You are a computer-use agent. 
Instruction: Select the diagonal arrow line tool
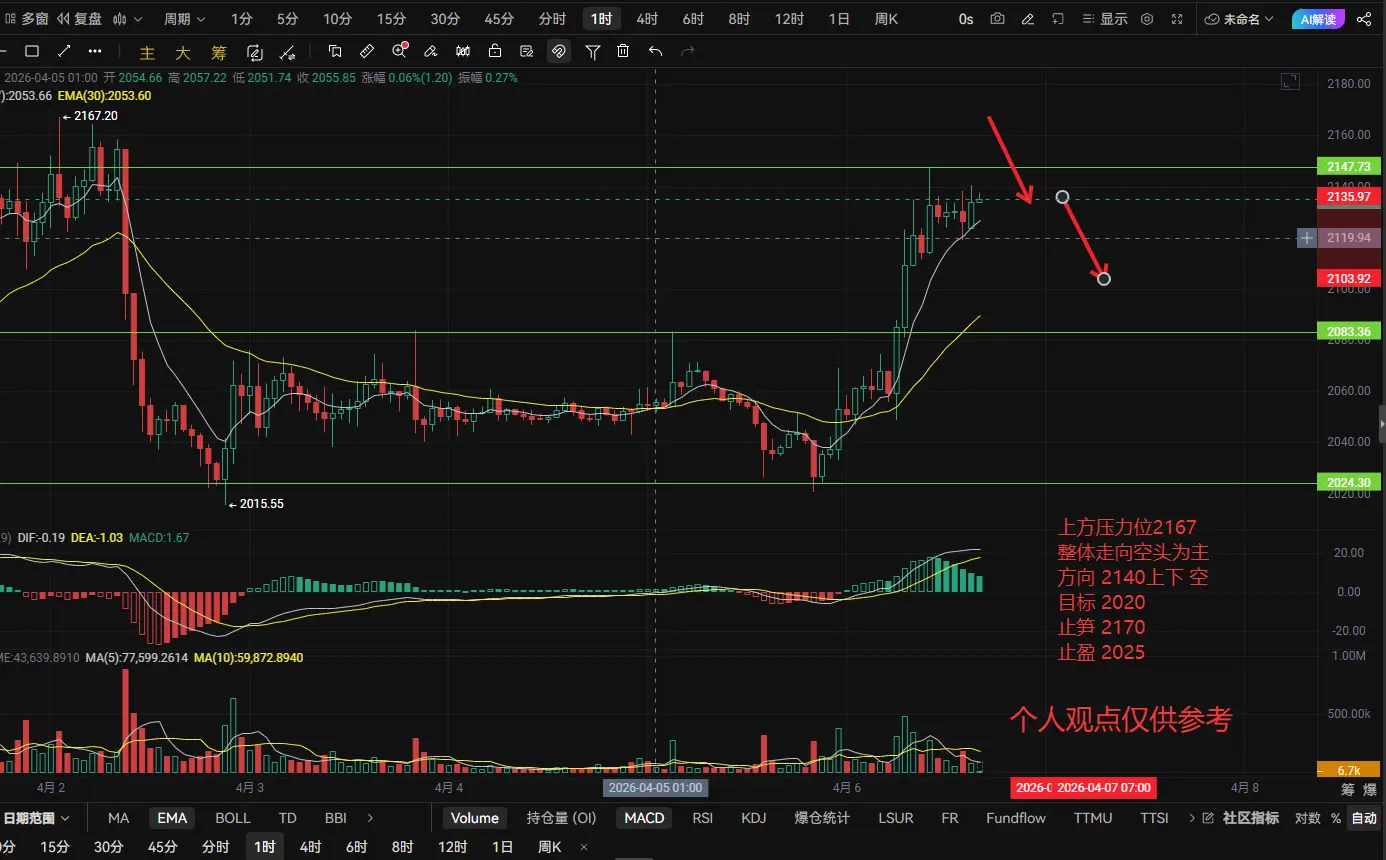click(x=64, y=52)
